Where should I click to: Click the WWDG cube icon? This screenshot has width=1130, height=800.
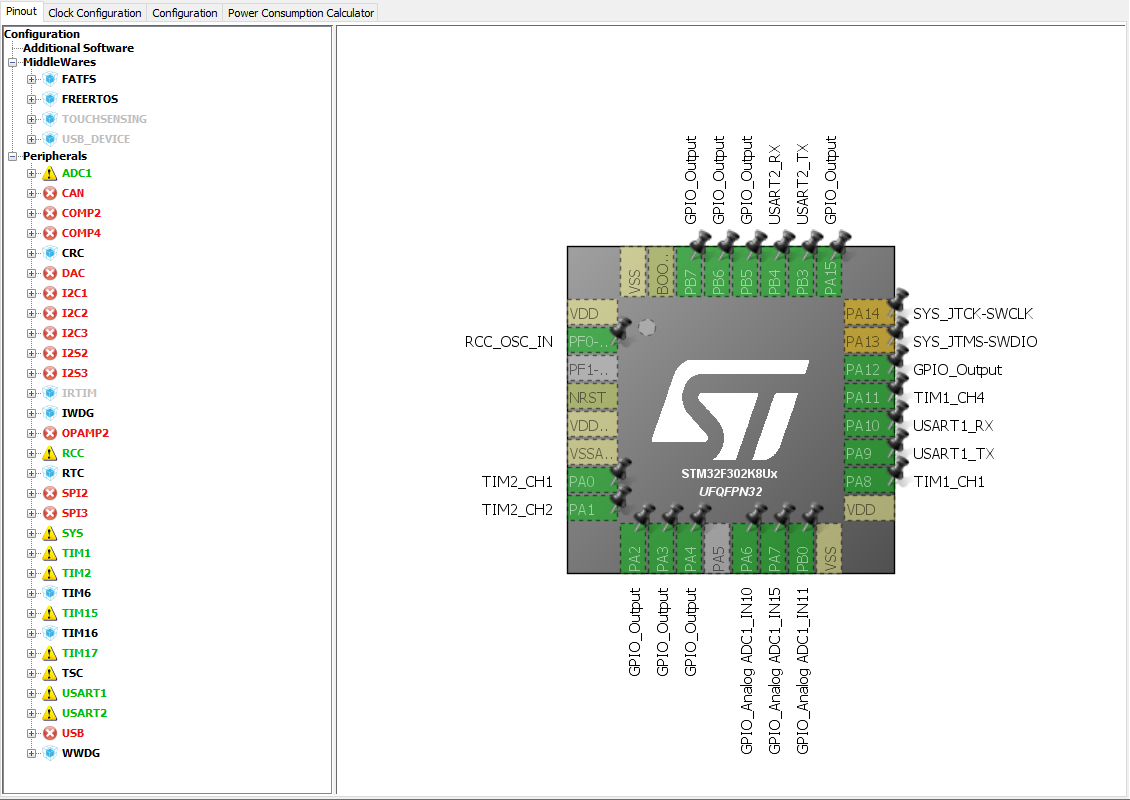50,753
